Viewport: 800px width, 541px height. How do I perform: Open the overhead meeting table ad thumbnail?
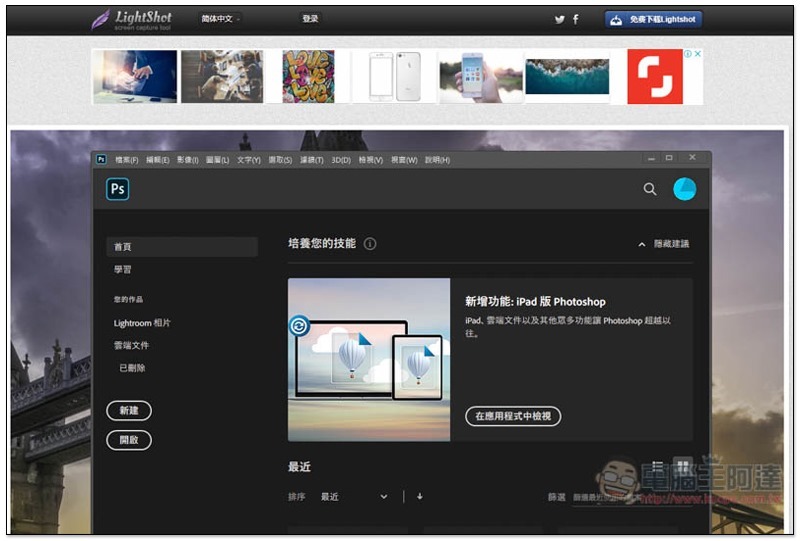[x=222, y=77]
